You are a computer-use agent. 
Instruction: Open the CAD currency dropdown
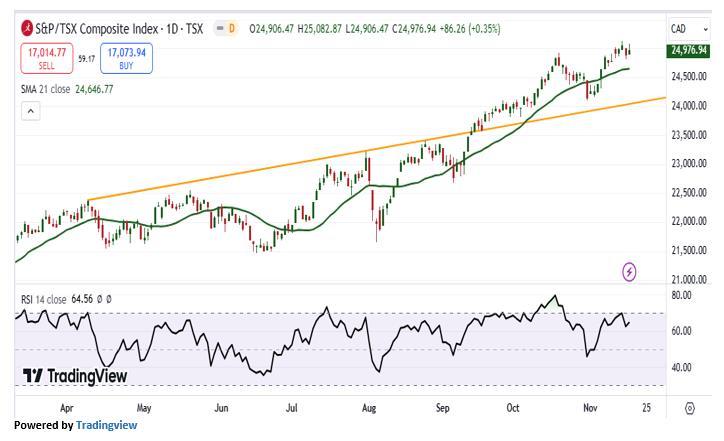pos(688,30)
